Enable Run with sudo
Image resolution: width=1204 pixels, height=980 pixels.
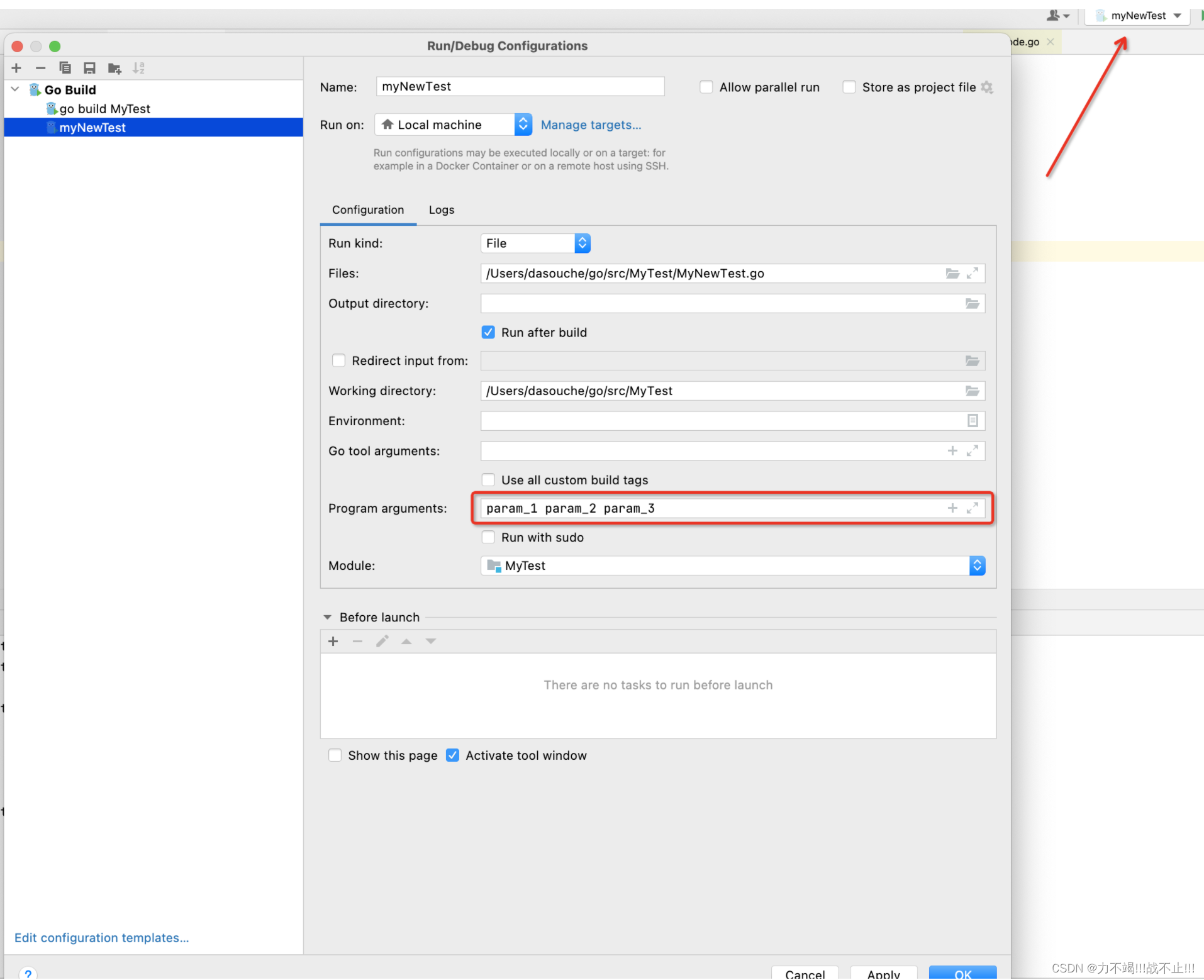click(x=488, y=538)
